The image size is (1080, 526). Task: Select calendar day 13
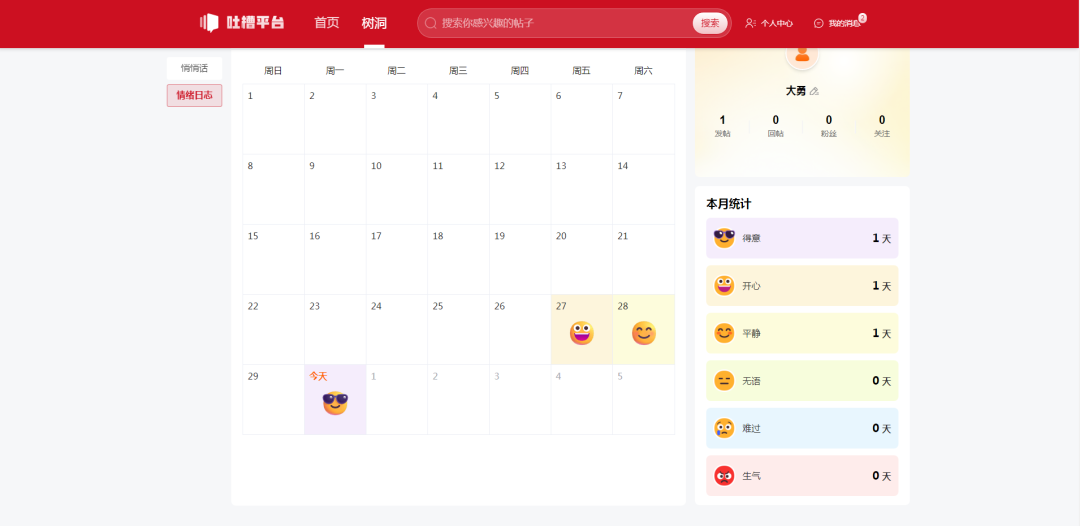tap(581, 189)
